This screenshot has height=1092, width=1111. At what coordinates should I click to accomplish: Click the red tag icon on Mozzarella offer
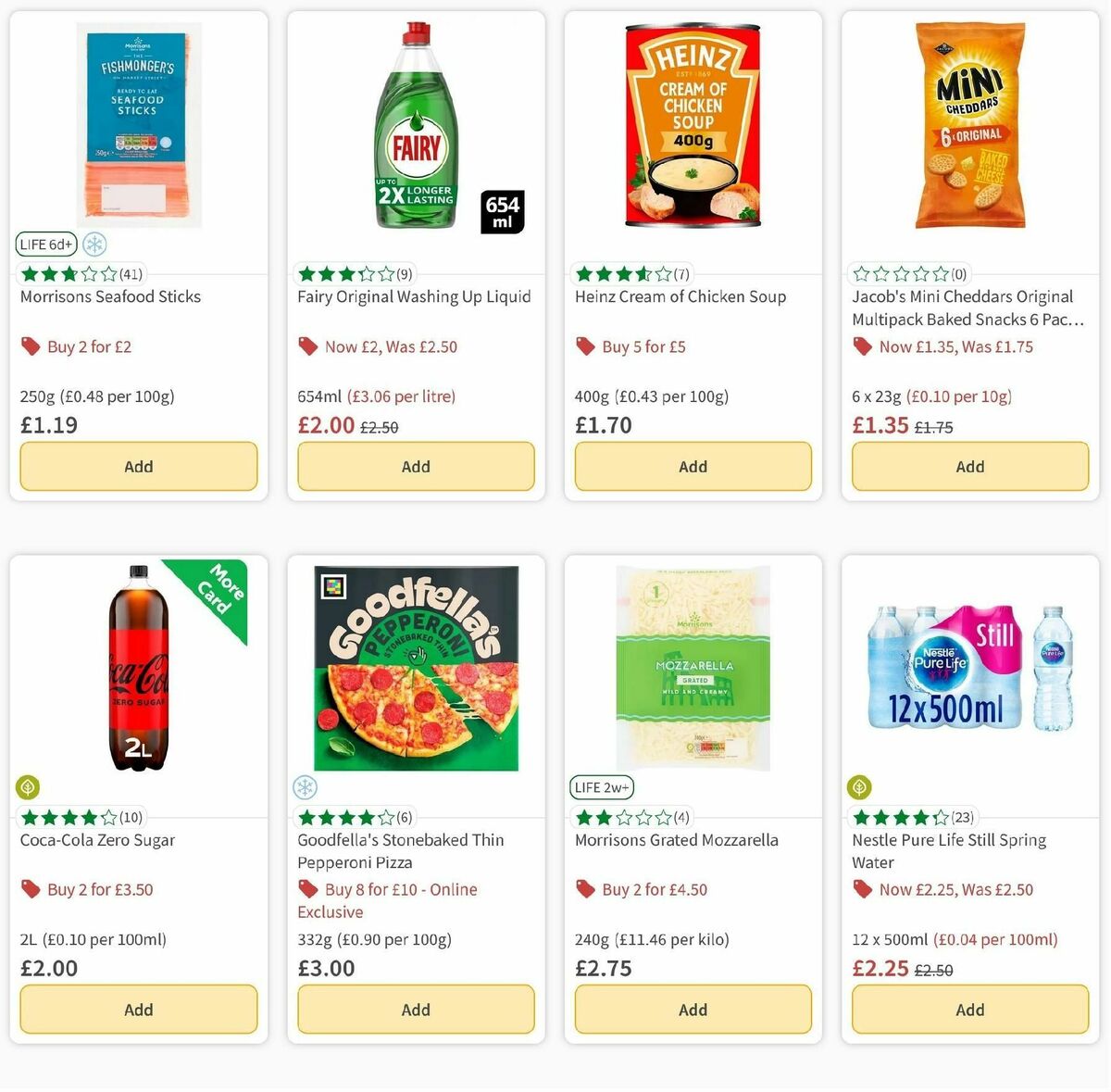click(x=585, y=888)
